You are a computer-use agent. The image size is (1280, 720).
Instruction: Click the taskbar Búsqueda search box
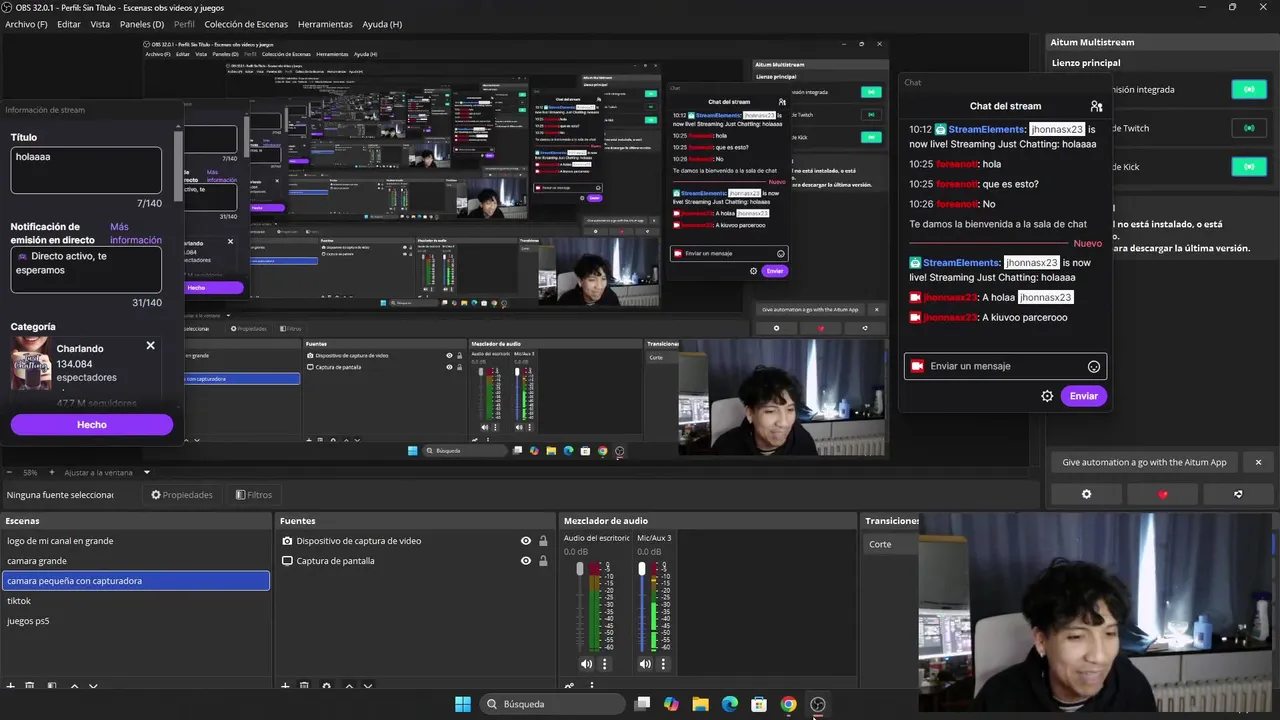click(552, 704)
